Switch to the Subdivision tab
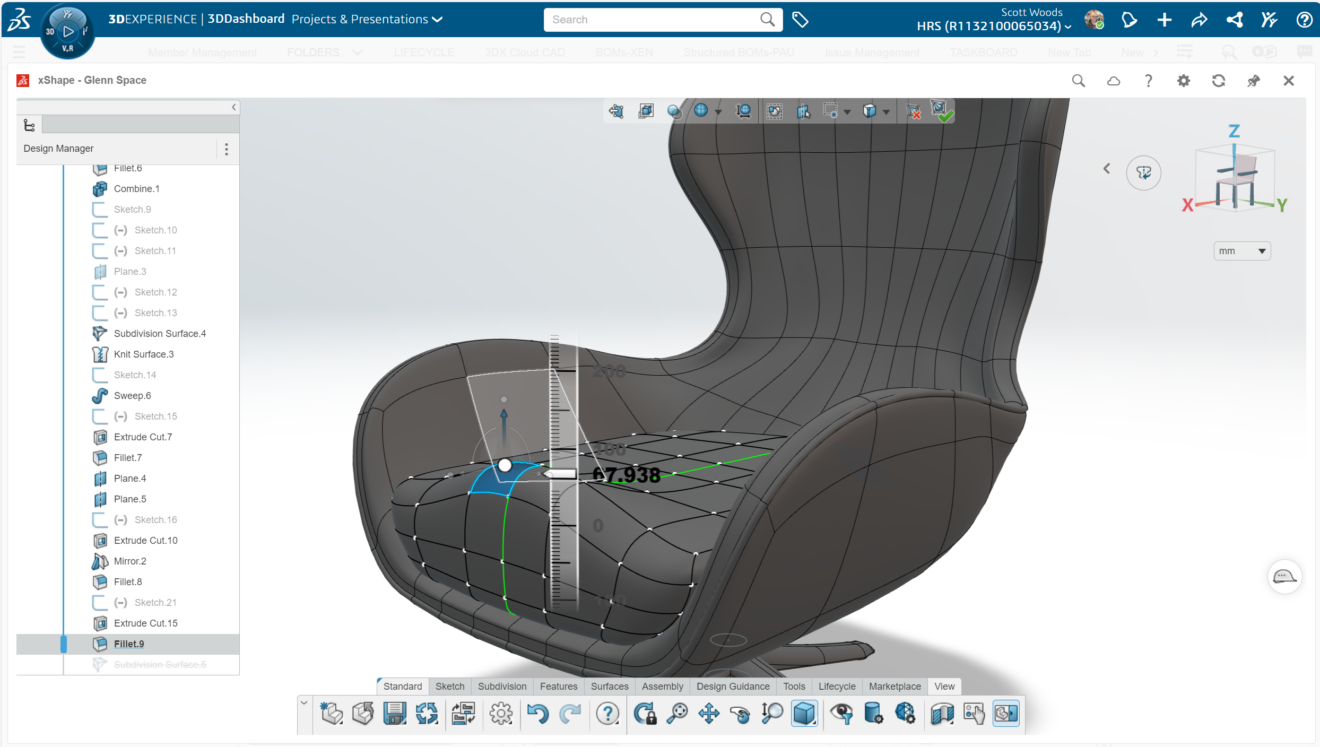 coord(502,686)
